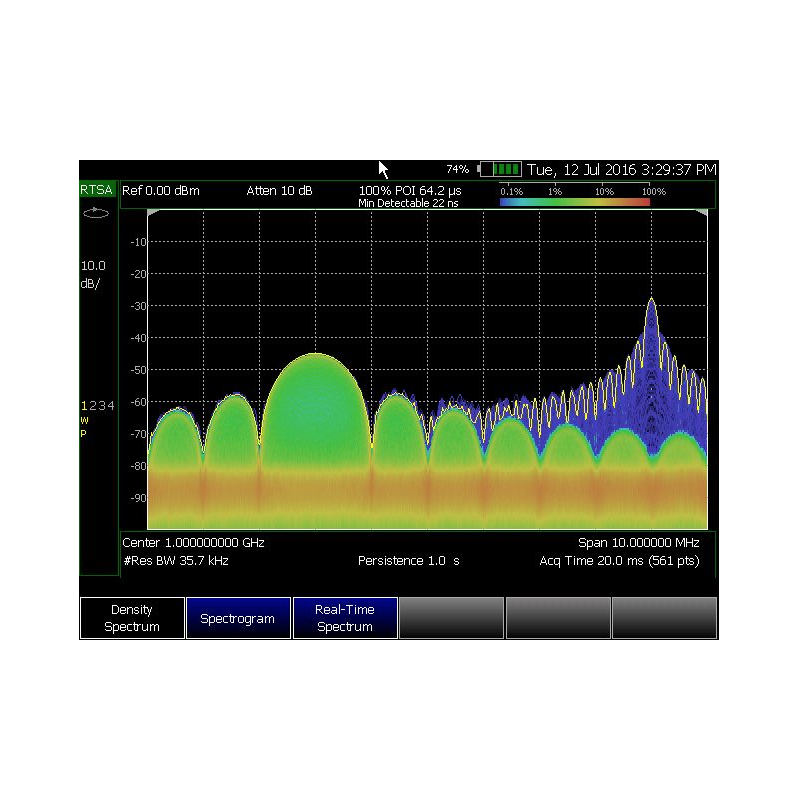Click the density color scale bar
The image size is (800, 800).
coord(574,202)
